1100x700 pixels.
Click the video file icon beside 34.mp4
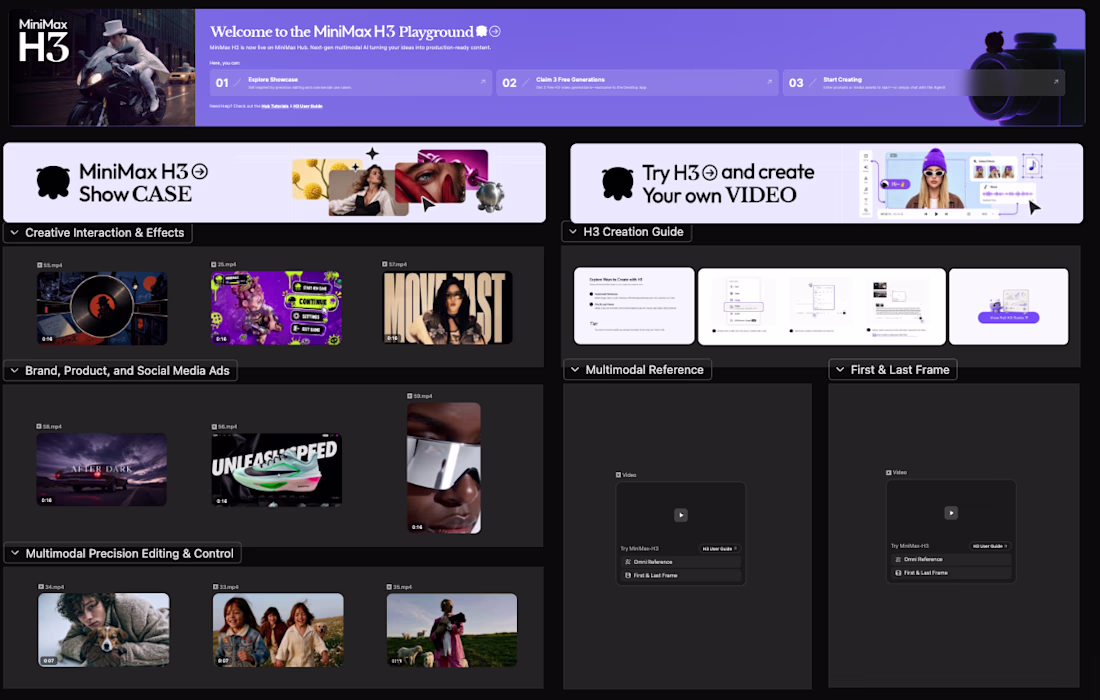pos(41,586)
